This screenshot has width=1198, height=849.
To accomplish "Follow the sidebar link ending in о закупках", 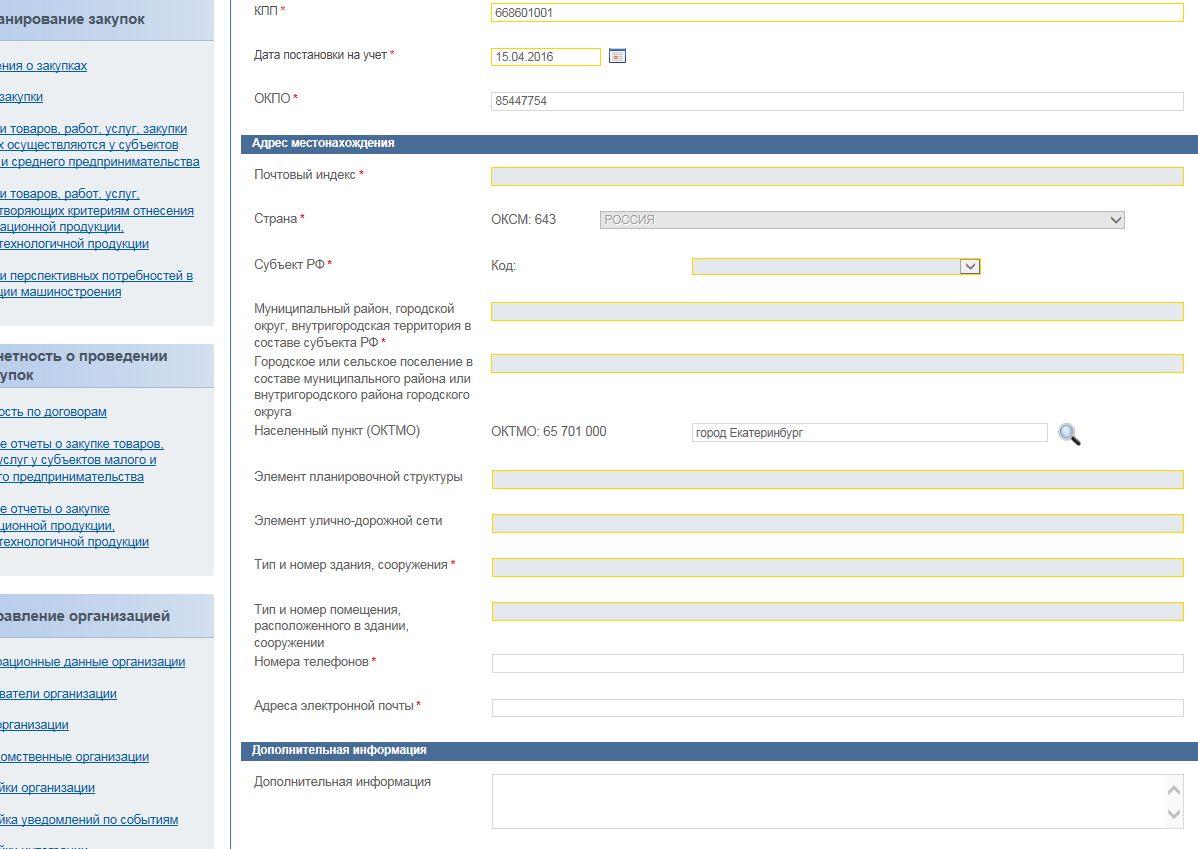I will pyautogui.click(x=43, y=66).
